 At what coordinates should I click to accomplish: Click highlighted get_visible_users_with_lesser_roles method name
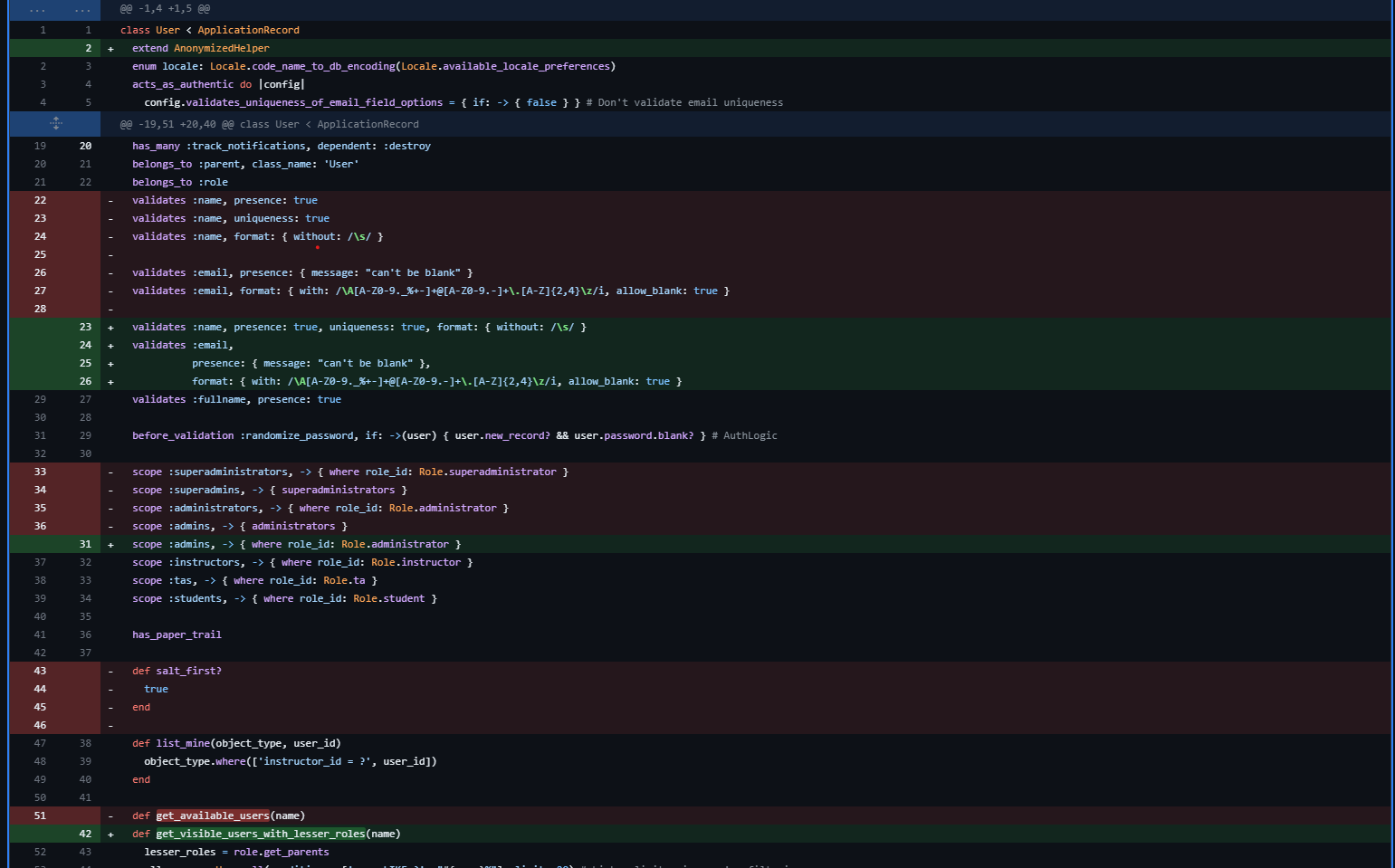[261, 834]
